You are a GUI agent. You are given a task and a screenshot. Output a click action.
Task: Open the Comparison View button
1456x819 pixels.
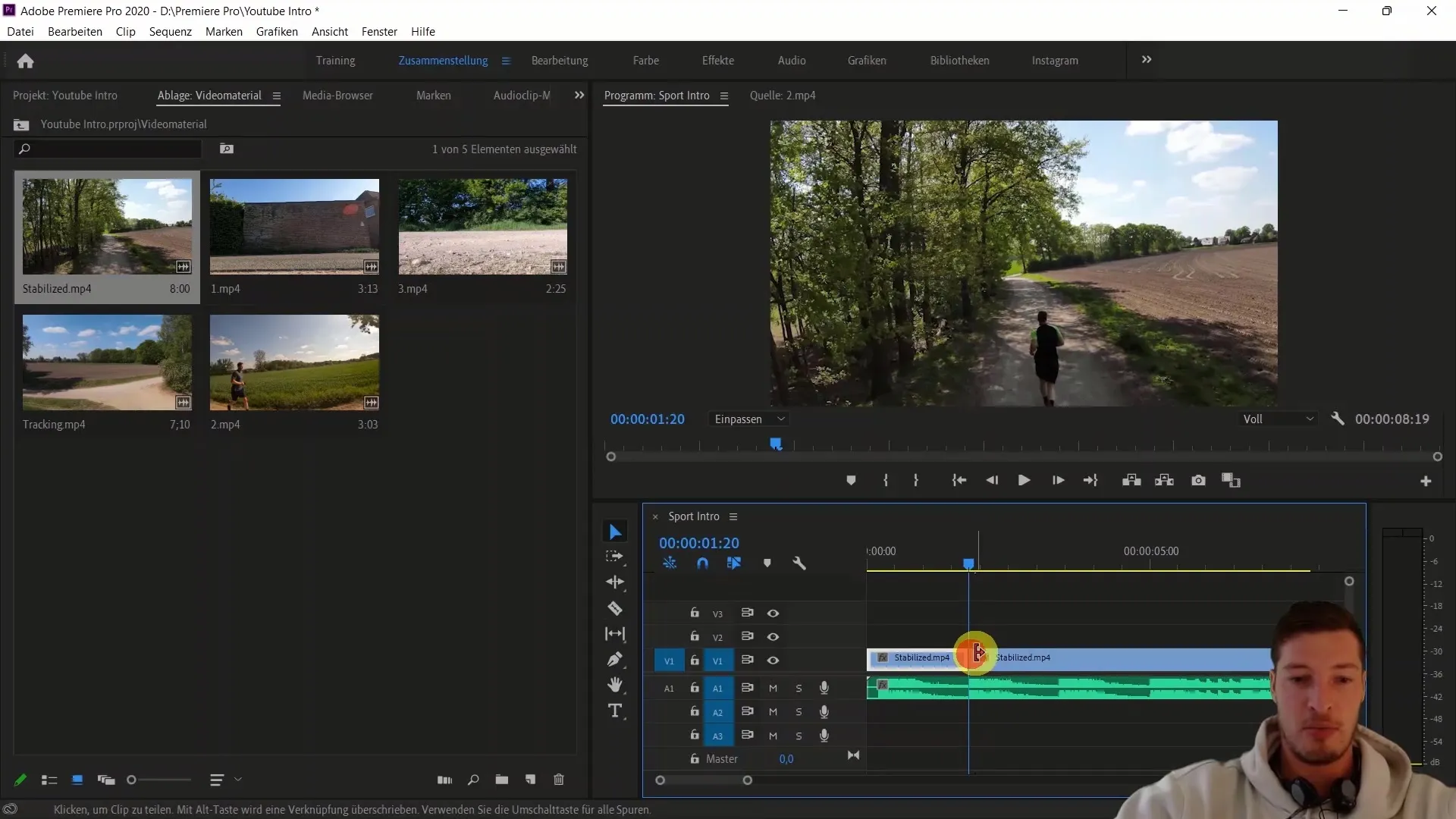click(x=1231, y=481)
